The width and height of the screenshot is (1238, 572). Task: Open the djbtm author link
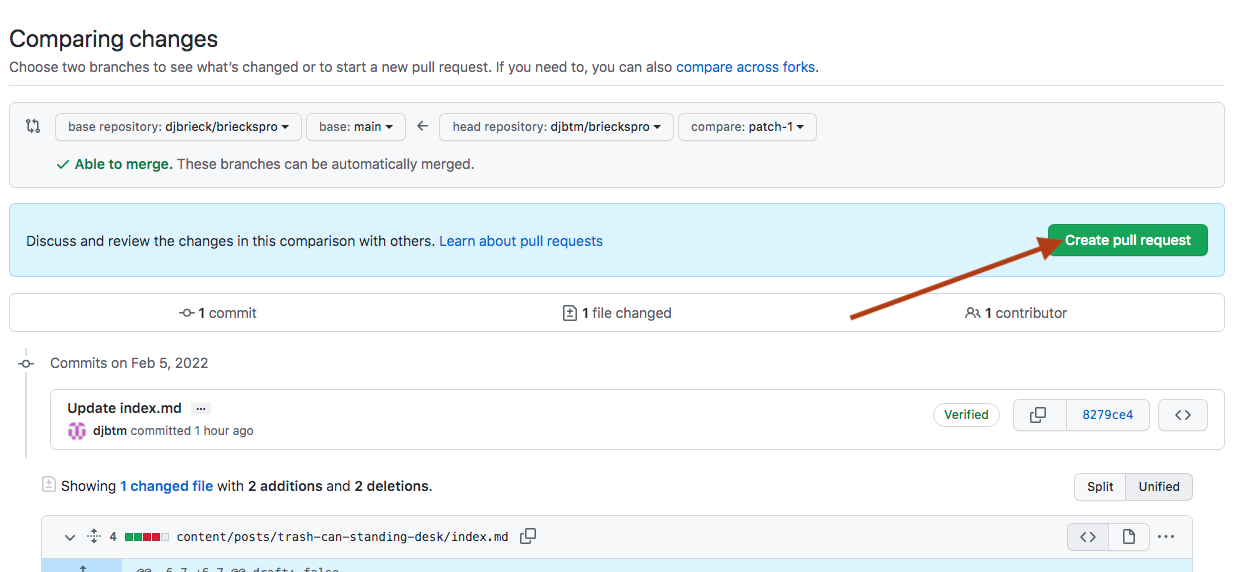point(109,431)
